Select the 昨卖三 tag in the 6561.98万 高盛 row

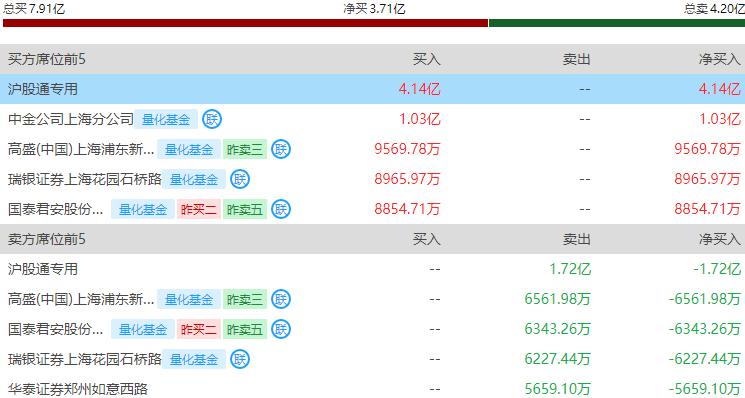pyautogui.click(x=245, y=299)
